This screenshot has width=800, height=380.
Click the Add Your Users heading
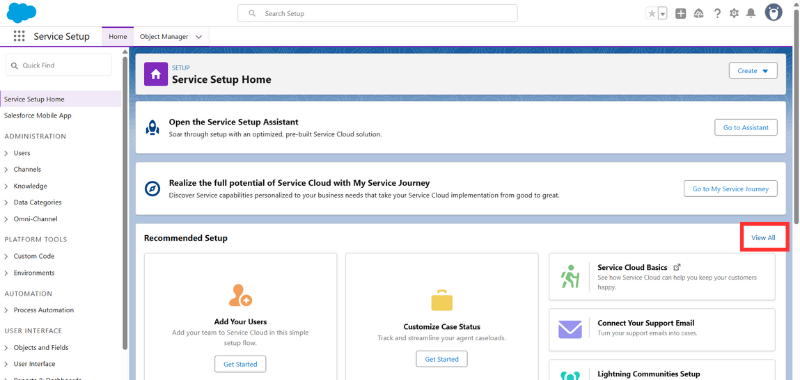click(240, 322)
